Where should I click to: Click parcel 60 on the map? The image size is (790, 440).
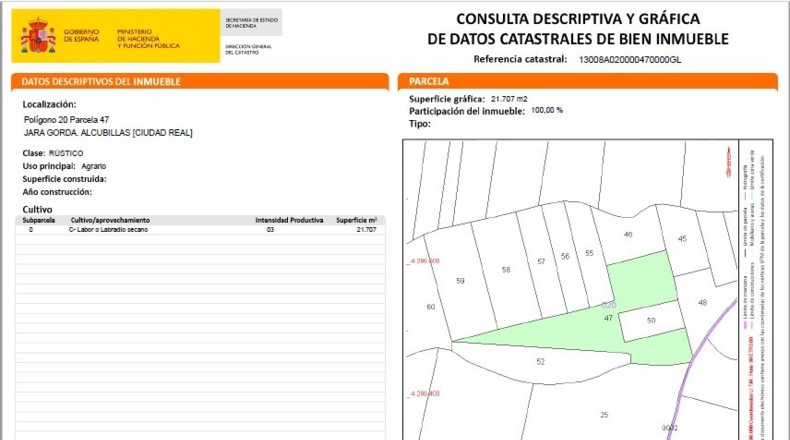(x=431, y=307)
